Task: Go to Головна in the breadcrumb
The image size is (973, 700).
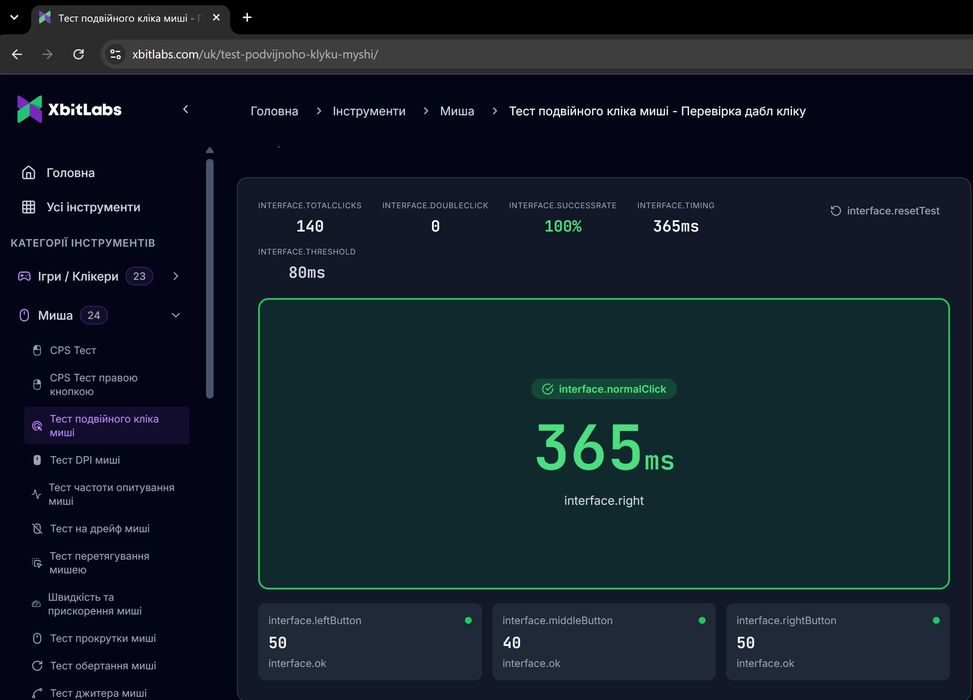Action: coord(274,111)
